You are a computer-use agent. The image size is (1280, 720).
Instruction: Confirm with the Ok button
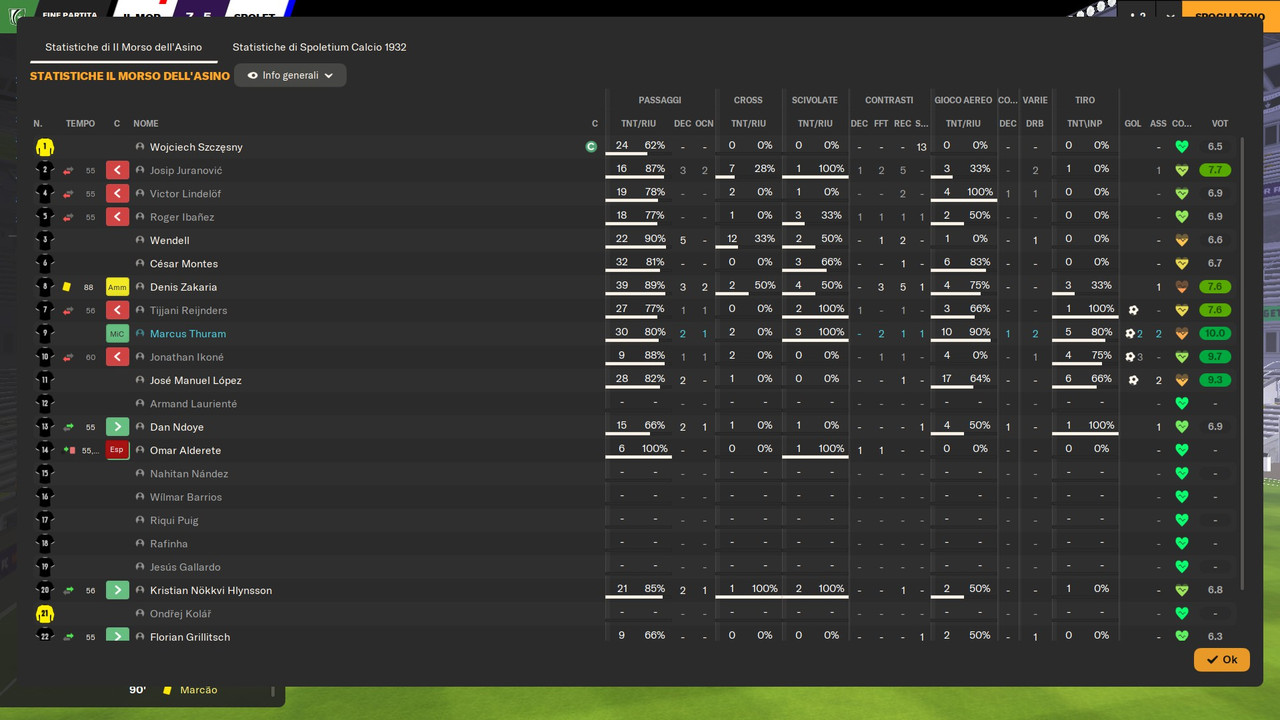pos(1221,660)
